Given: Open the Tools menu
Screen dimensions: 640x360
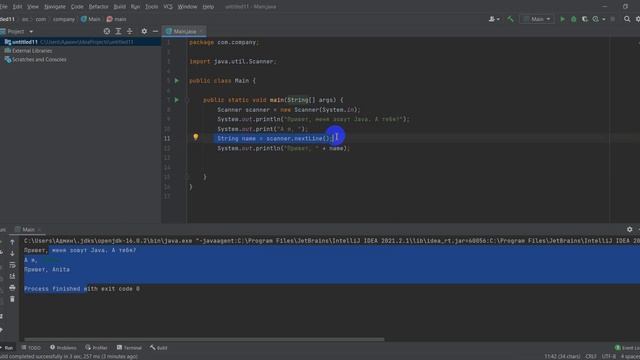Looking at the screenshot, I should pyautogui.click(x=151, y=7).
